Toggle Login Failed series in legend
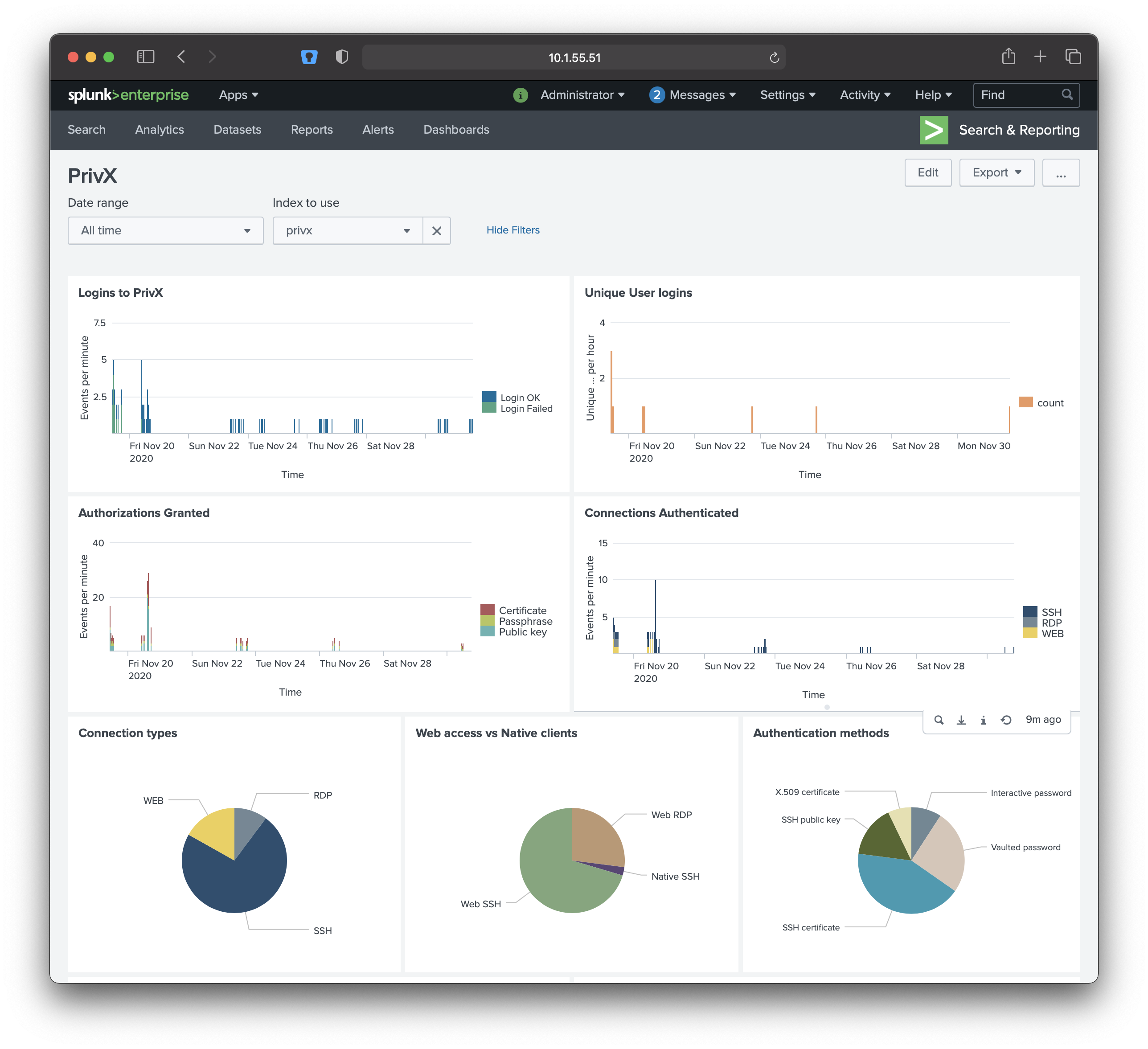 coord(517,408)
